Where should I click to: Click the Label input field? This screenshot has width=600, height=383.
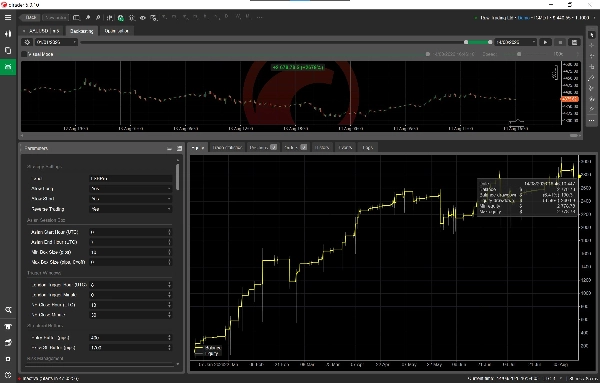pos(130,178)
